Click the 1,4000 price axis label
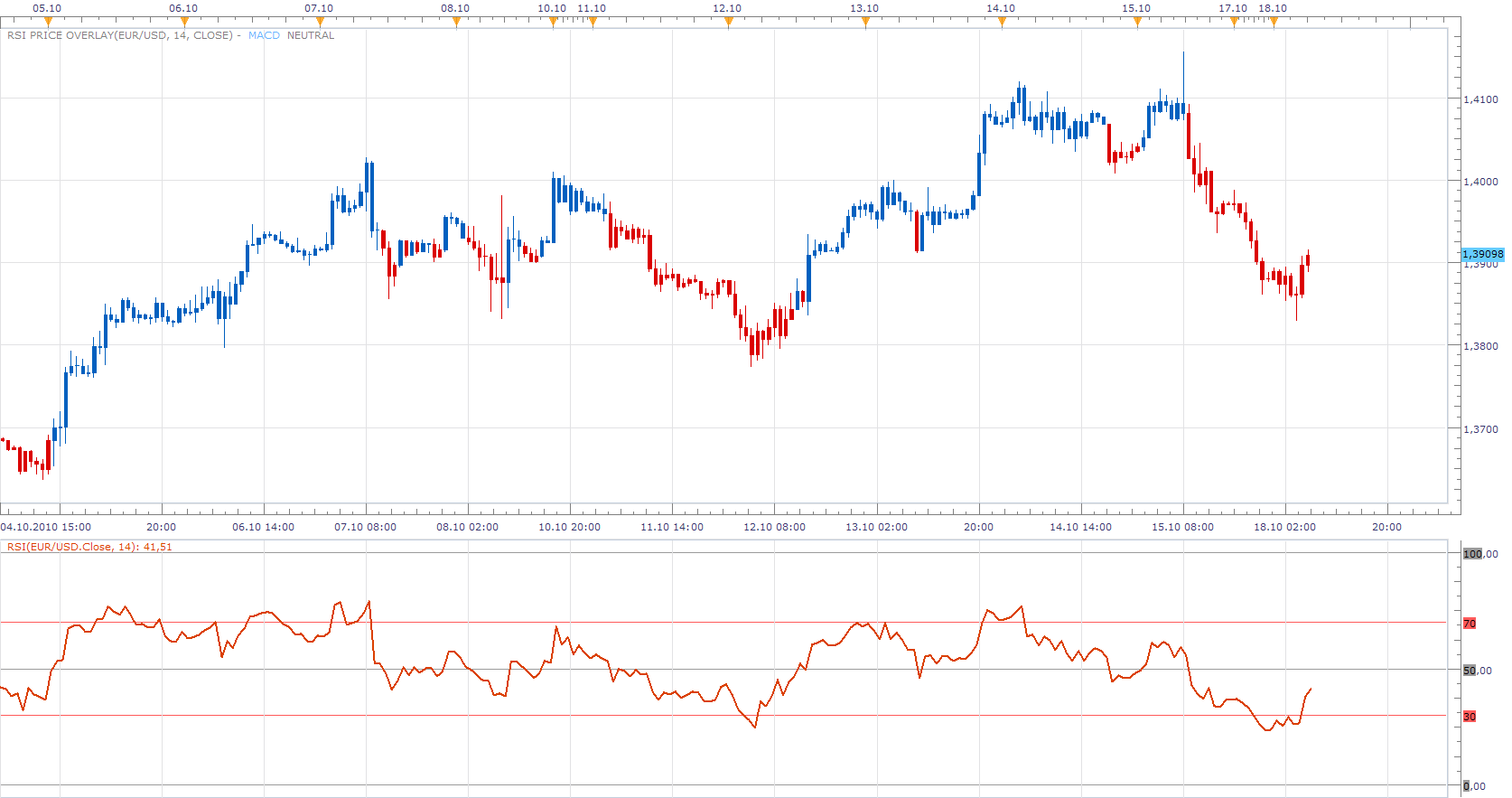The image size is (1512, 798). click(x=1480, y=182)
